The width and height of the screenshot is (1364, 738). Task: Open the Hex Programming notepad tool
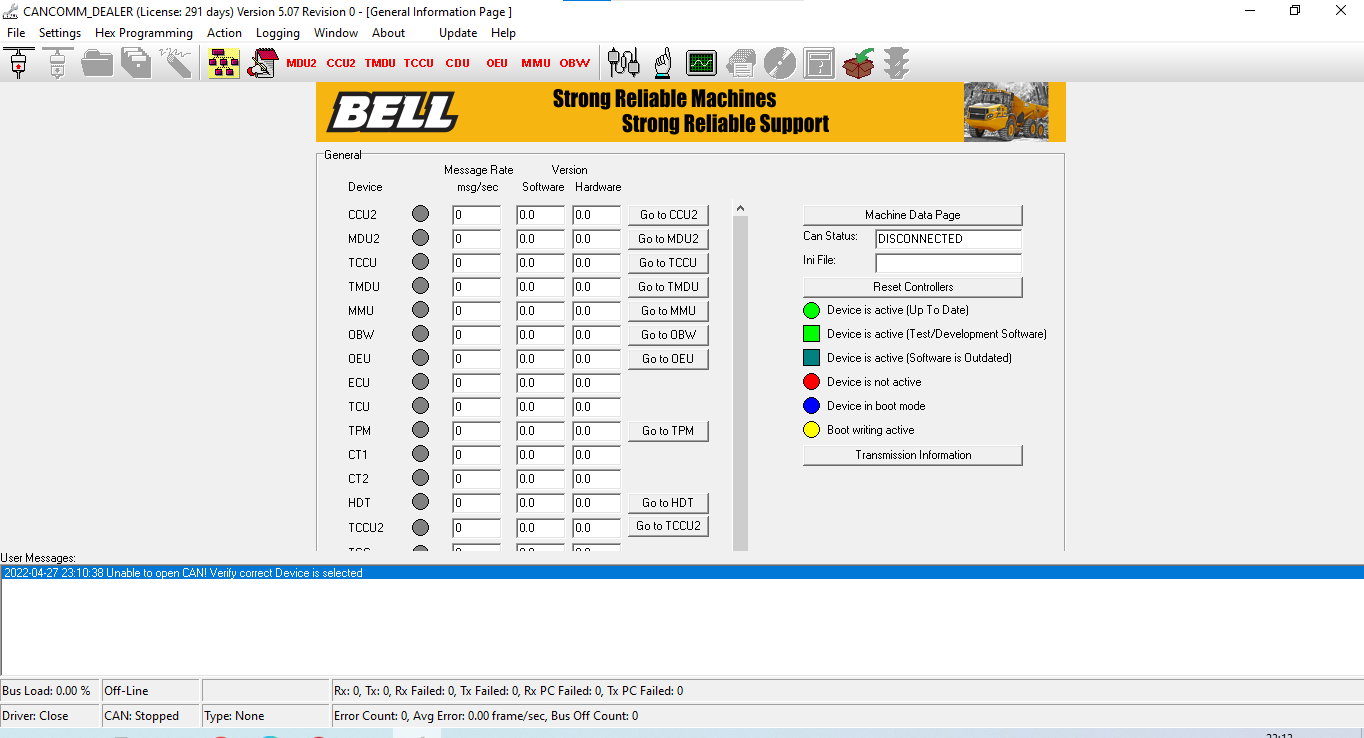(262, 62)
